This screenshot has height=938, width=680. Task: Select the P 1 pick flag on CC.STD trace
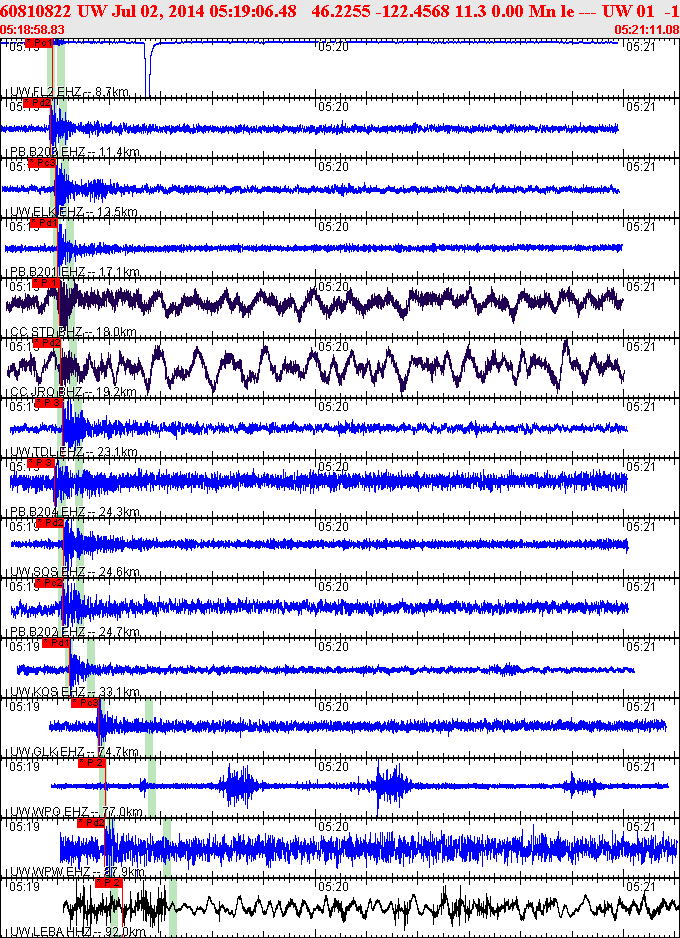click(x=46, y=282)
